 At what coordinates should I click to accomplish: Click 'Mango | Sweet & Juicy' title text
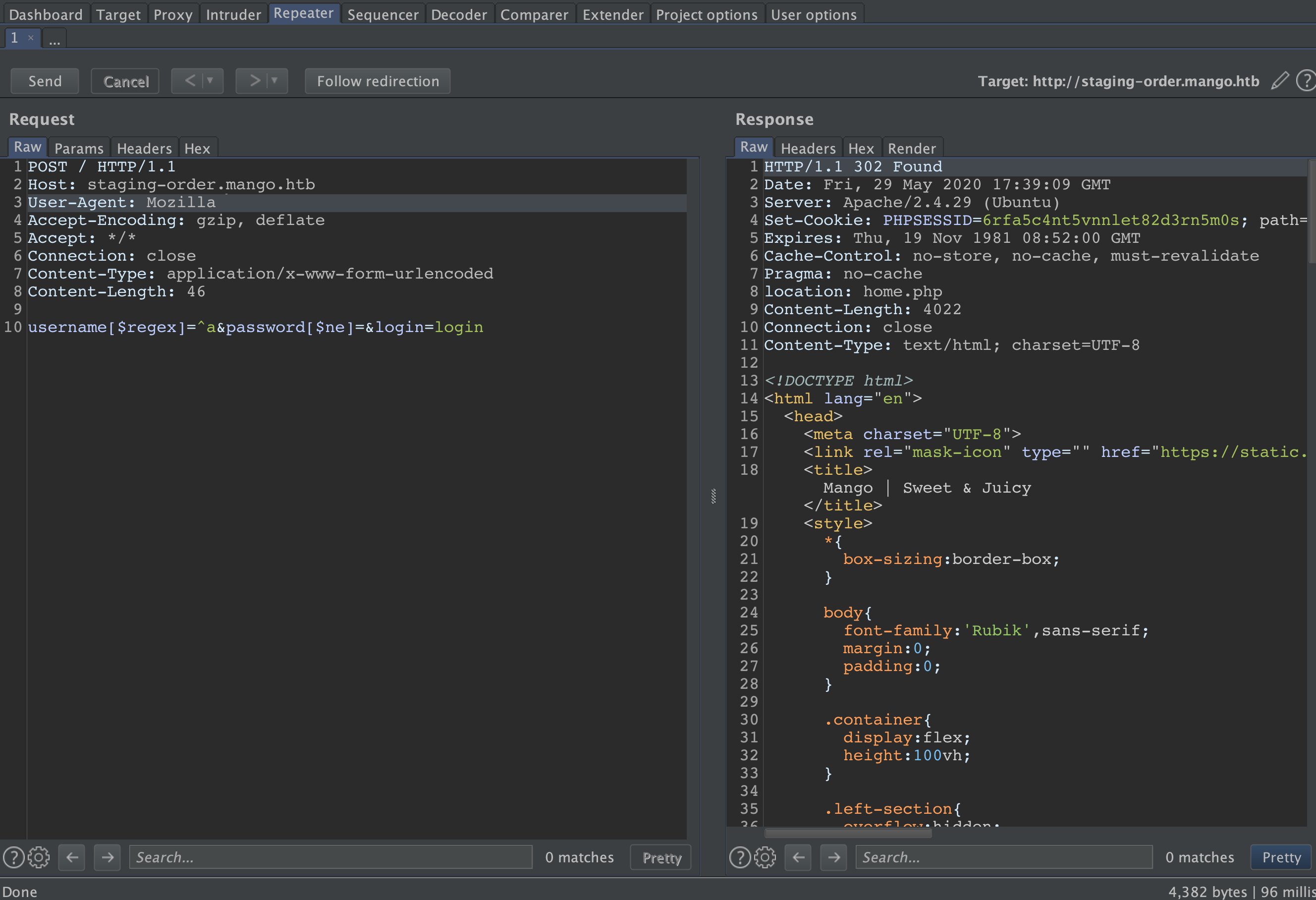(927, 488)
